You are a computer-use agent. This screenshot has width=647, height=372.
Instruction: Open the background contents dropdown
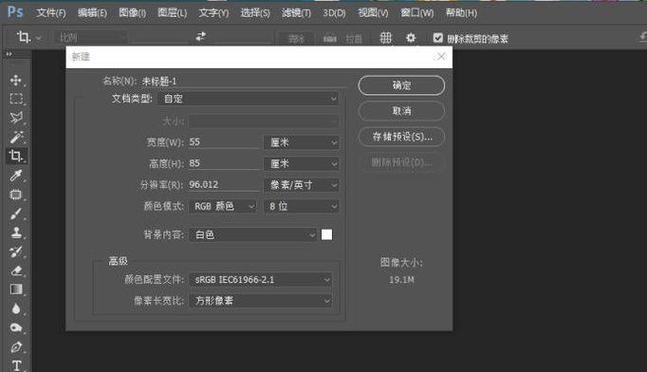pos(253,235)
